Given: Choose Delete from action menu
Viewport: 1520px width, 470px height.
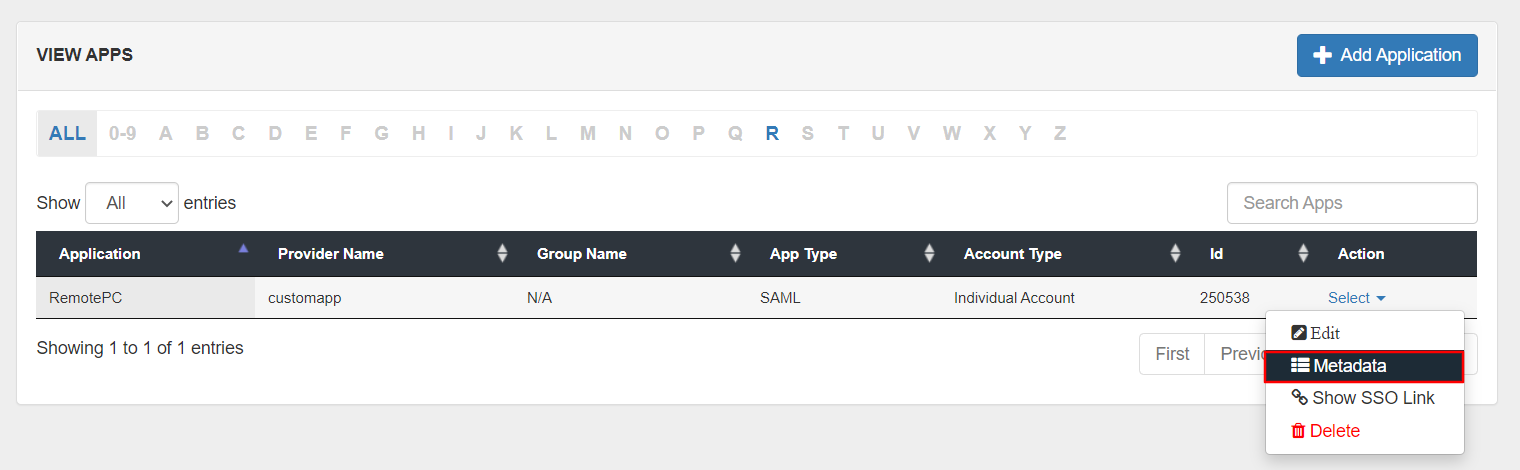Looking at the screenshot, I should coord(1365,431).
